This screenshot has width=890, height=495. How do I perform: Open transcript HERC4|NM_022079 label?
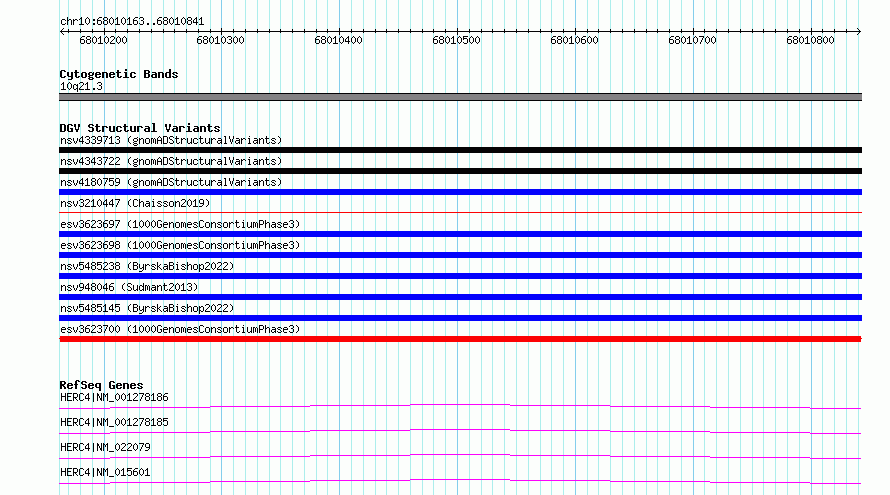[x=105, y=447]
